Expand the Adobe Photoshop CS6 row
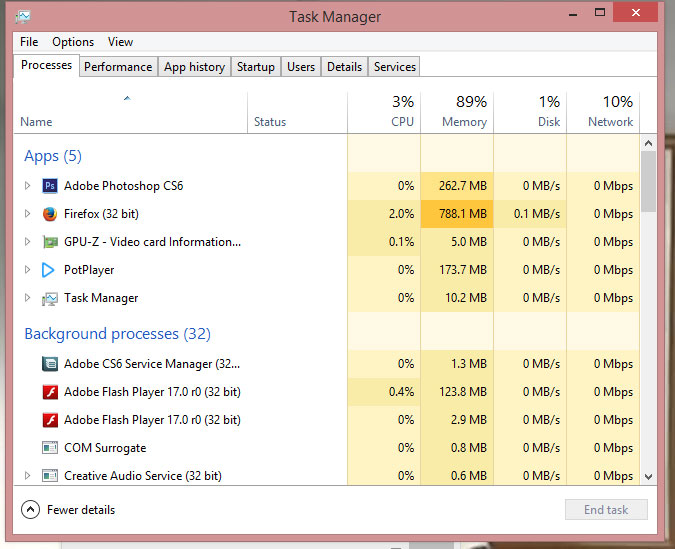Screen dimensions: 675x549 [27, 186]
